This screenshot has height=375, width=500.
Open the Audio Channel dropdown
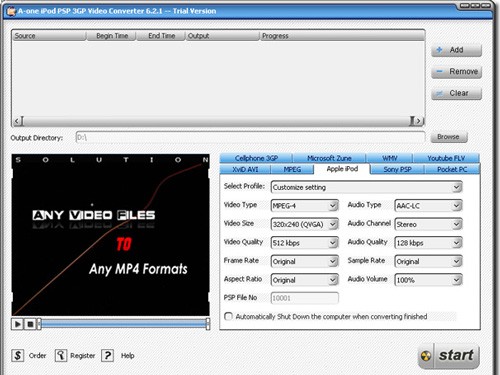428,224
